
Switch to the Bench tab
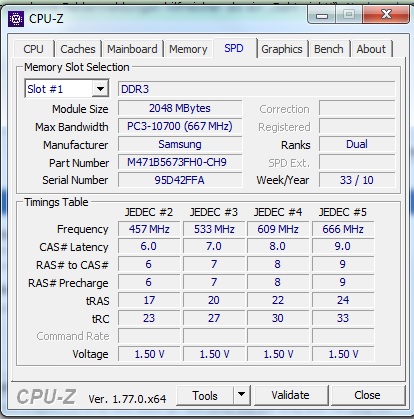point(329,49)
